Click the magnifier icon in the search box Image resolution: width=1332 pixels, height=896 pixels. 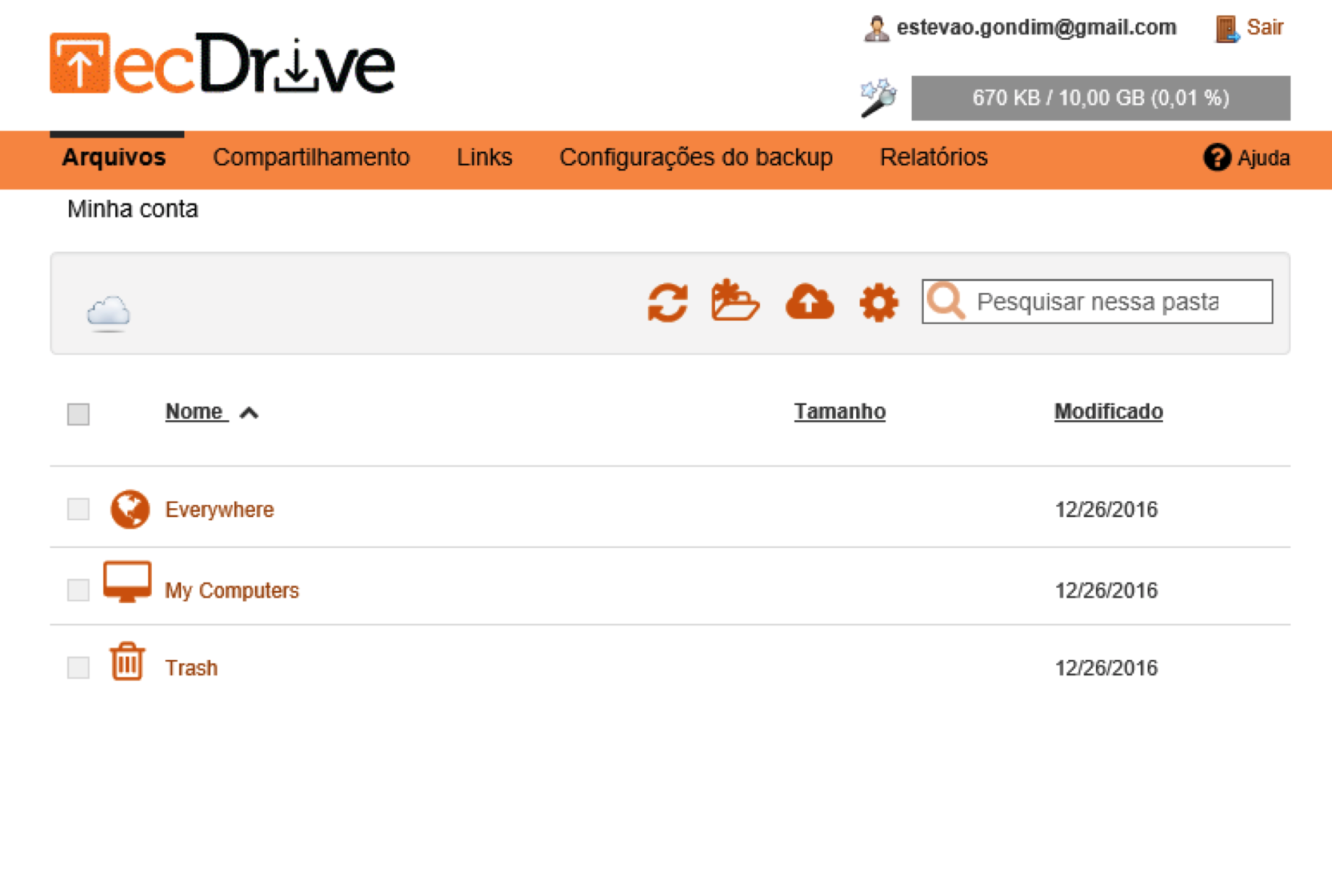coord(946,301)
